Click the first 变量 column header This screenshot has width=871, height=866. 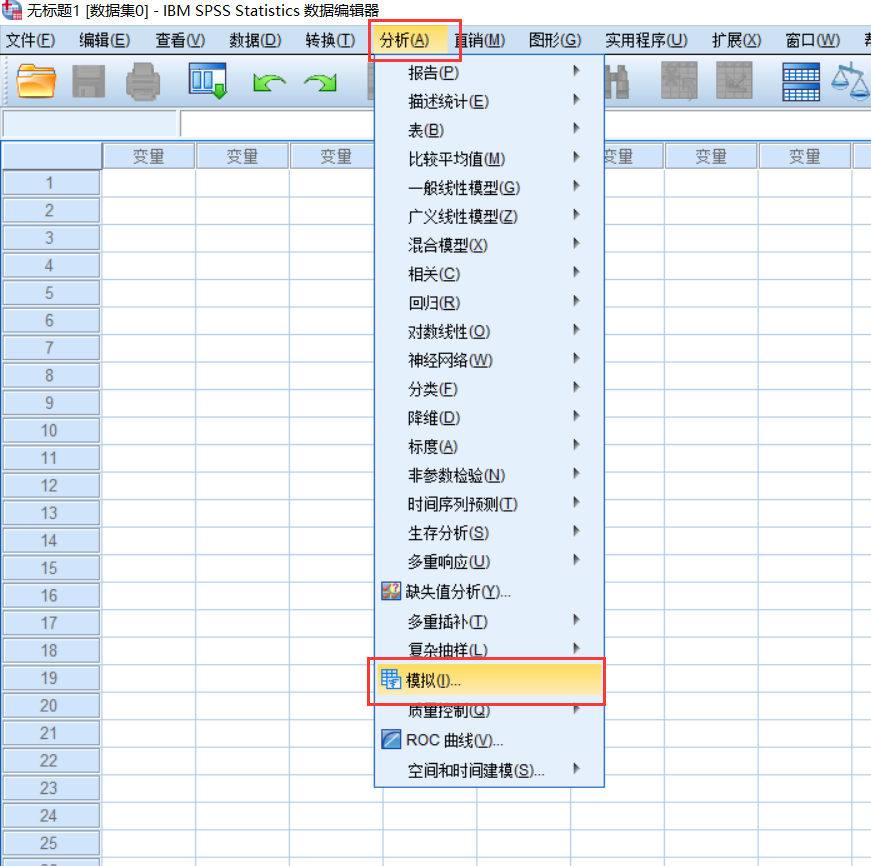point(148,157)
